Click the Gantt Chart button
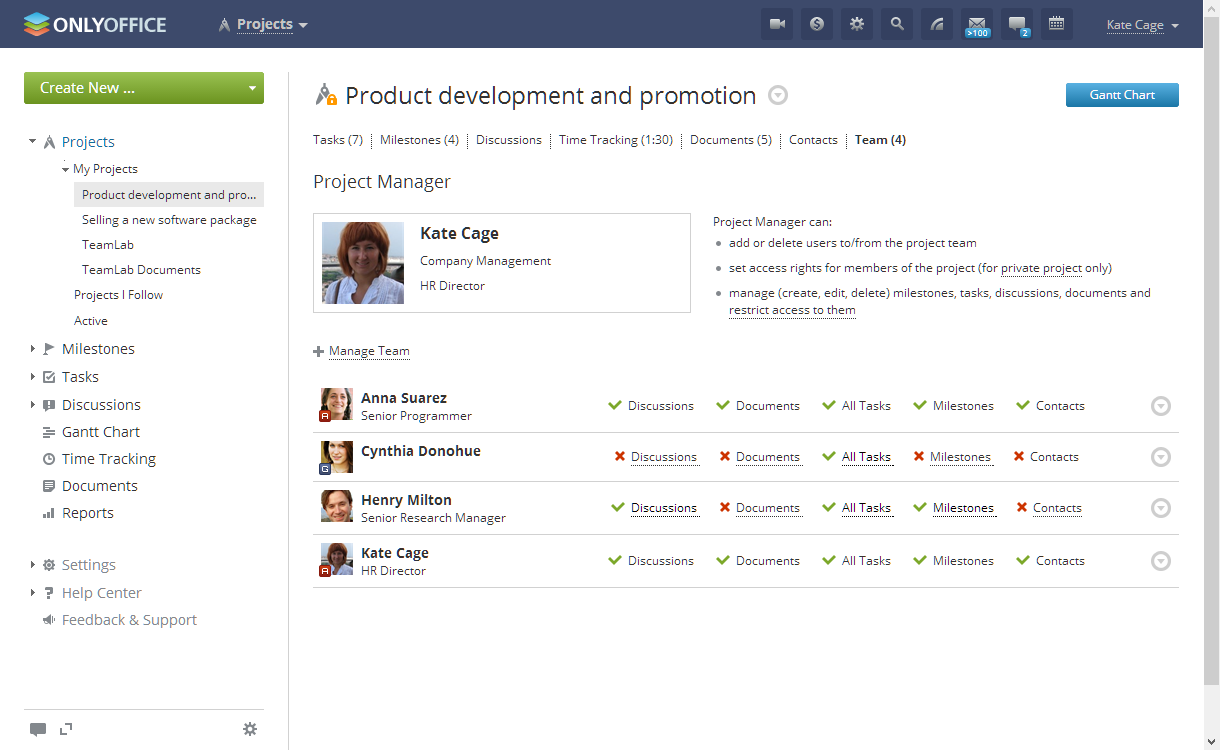The width and height of the screenshot is (1220, 750). pos(1122,95)
